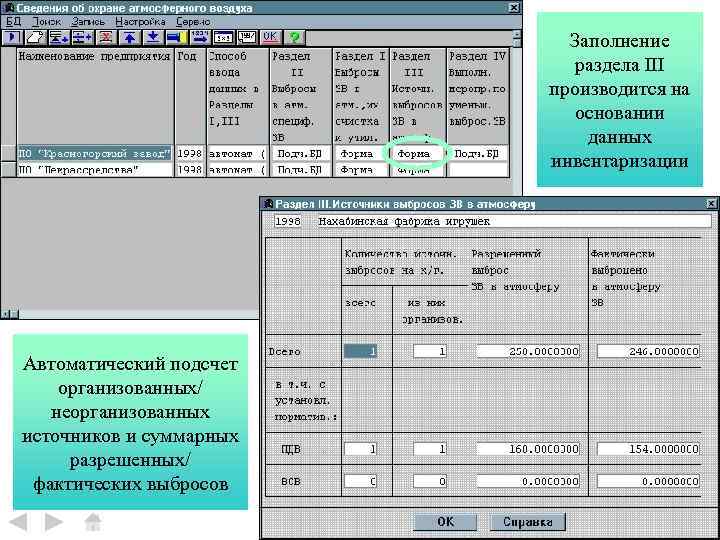Click the Наименование предприятия column header
This screenshot has height=540, width=720.
(x=95, y=96)
